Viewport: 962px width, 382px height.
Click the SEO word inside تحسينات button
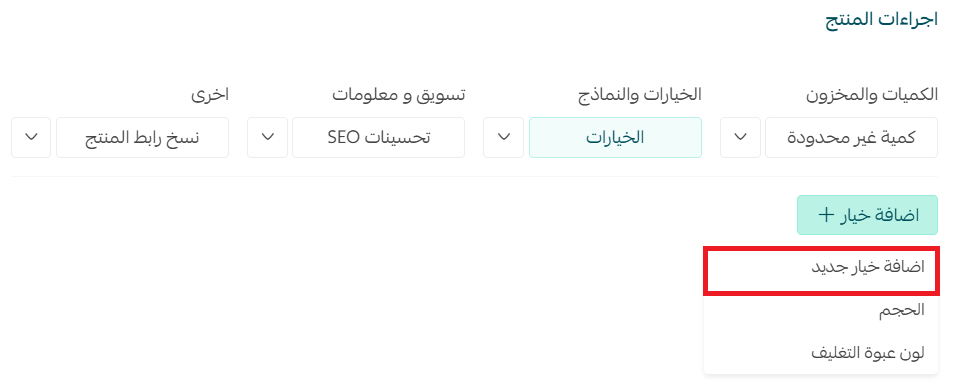(342, 137)
